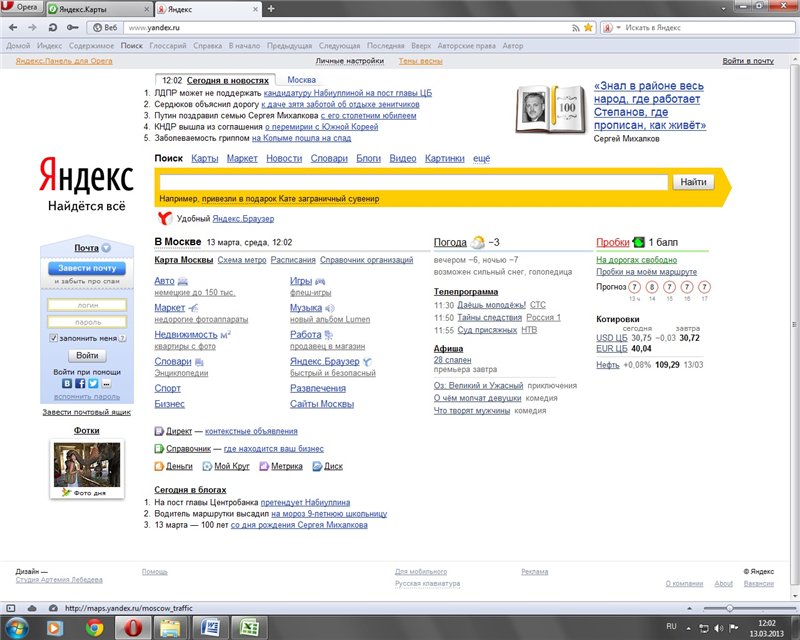The image size is (800, 640).
Task: Click the Opera Turbo icon in status bar
Action: click(53, 608)
